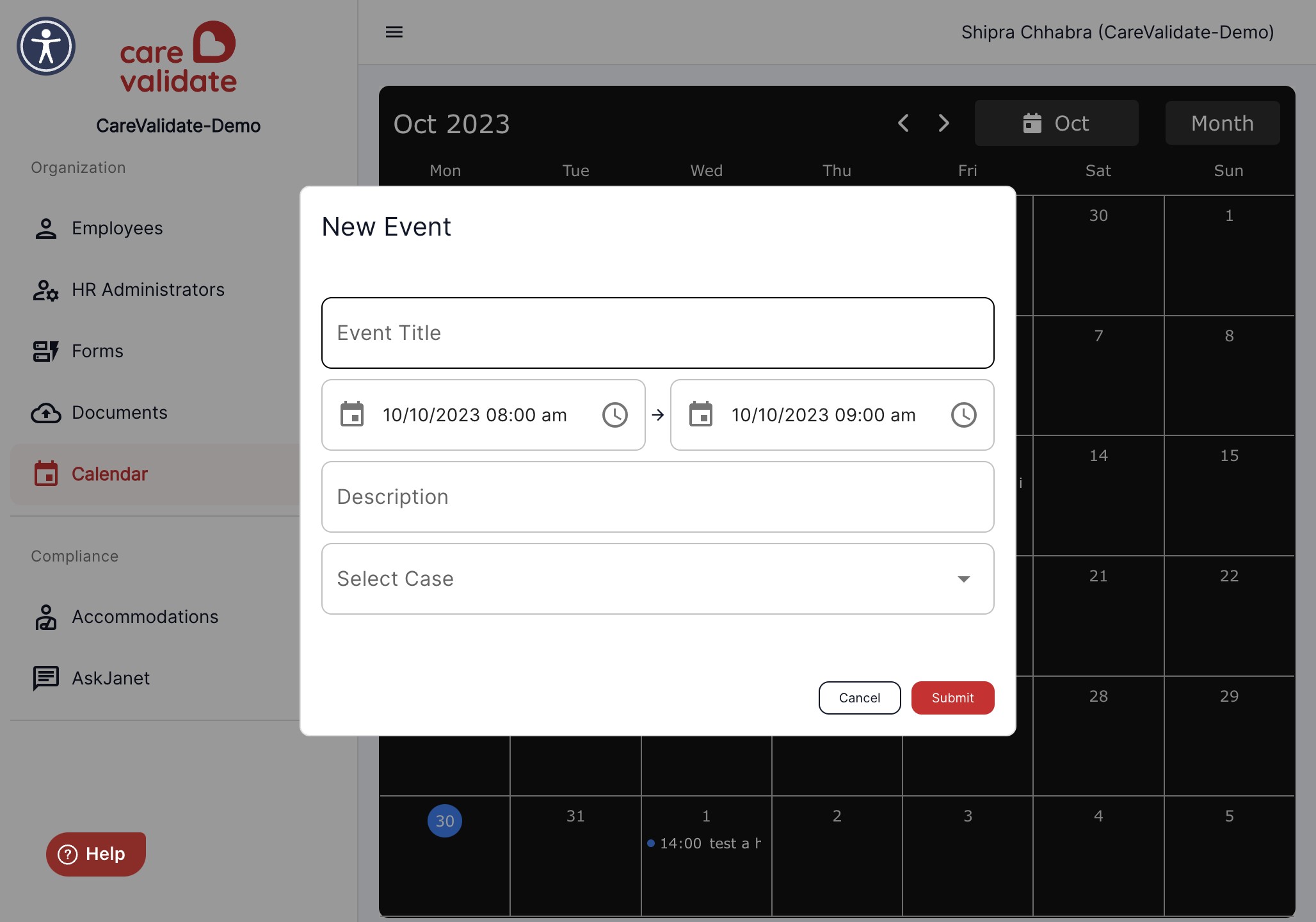Select Sunday 29 on the calendar
The width and height of the screenshot is (1316, 922).
(x=1229, y=697)
